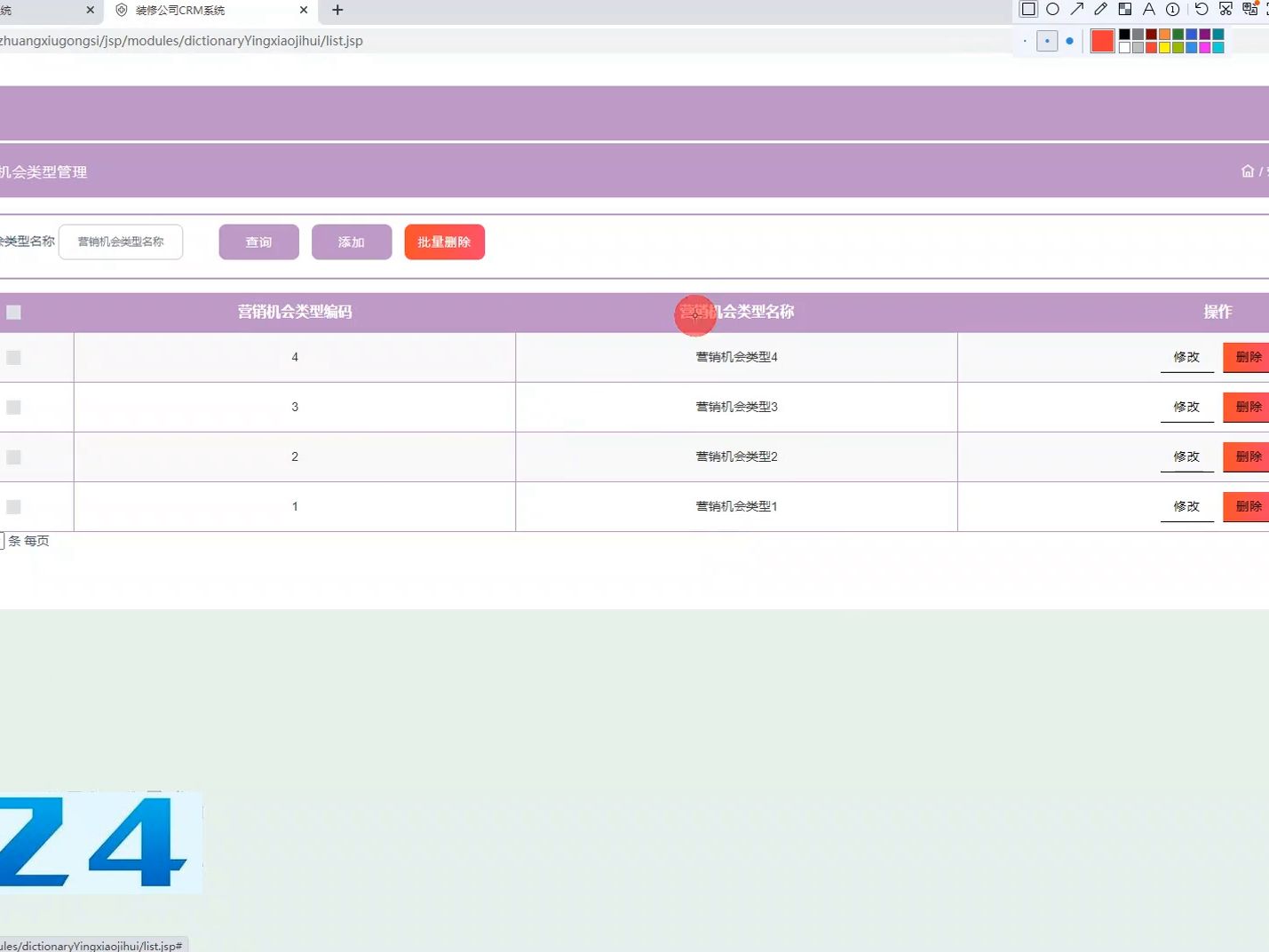Check the row for 营销机会类型1
1269x952 pixels.
pos(13,506)
